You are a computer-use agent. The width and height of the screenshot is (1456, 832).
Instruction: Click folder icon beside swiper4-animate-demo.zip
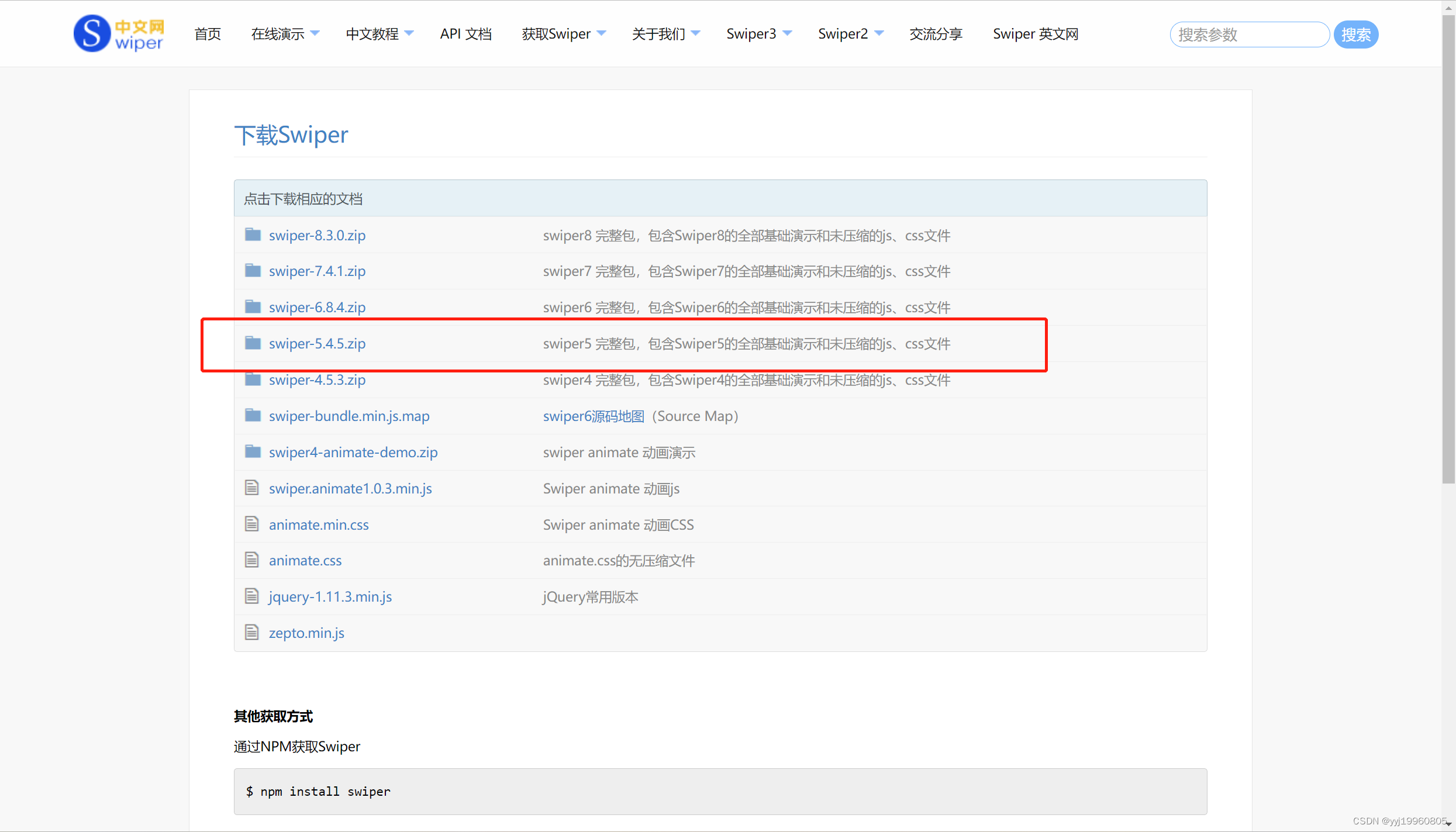pyautogui.click(x=253, y=451)
